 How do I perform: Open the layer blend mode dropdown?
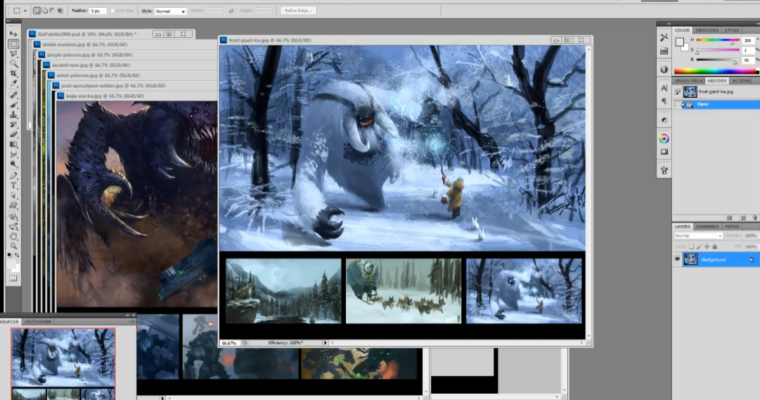[x=698, y=235]
